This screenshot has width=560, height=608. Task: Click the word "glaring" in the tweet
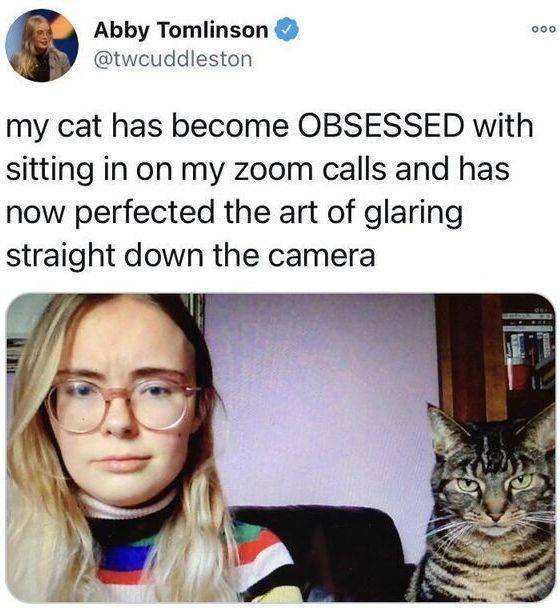click(414, 214)
